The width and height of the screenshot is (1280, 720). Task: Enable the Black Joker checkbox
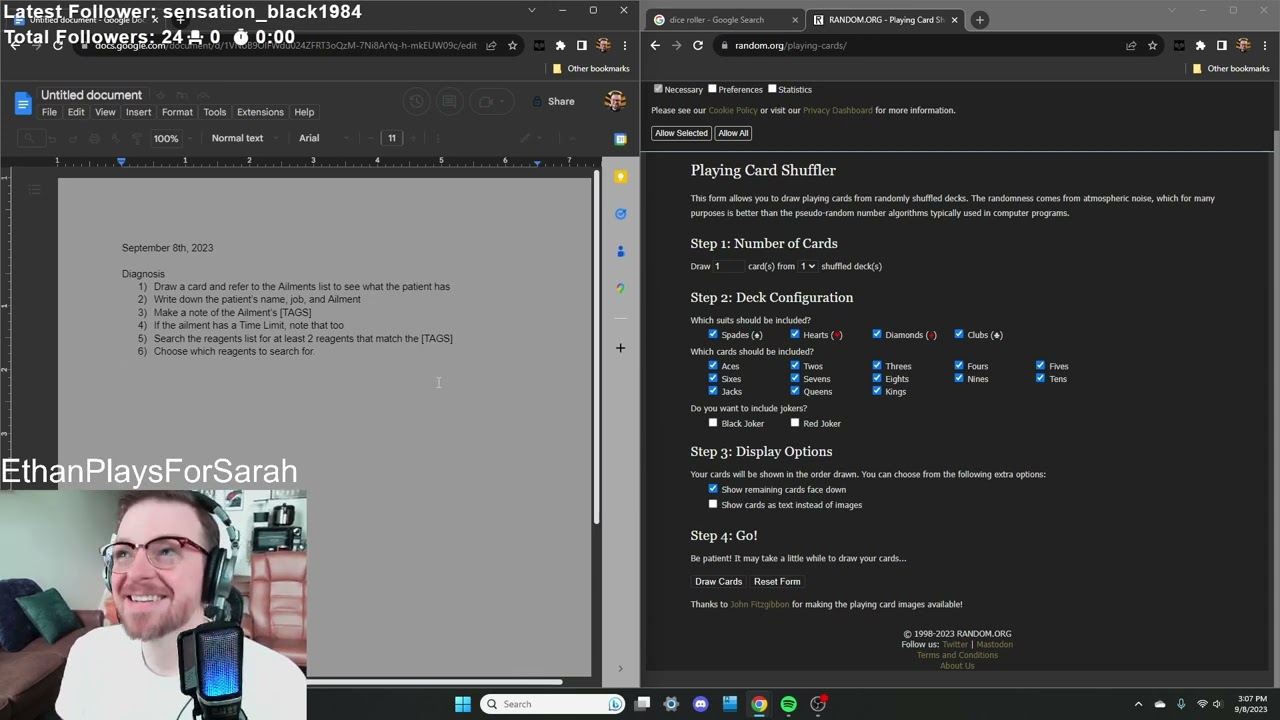[713, 423]
